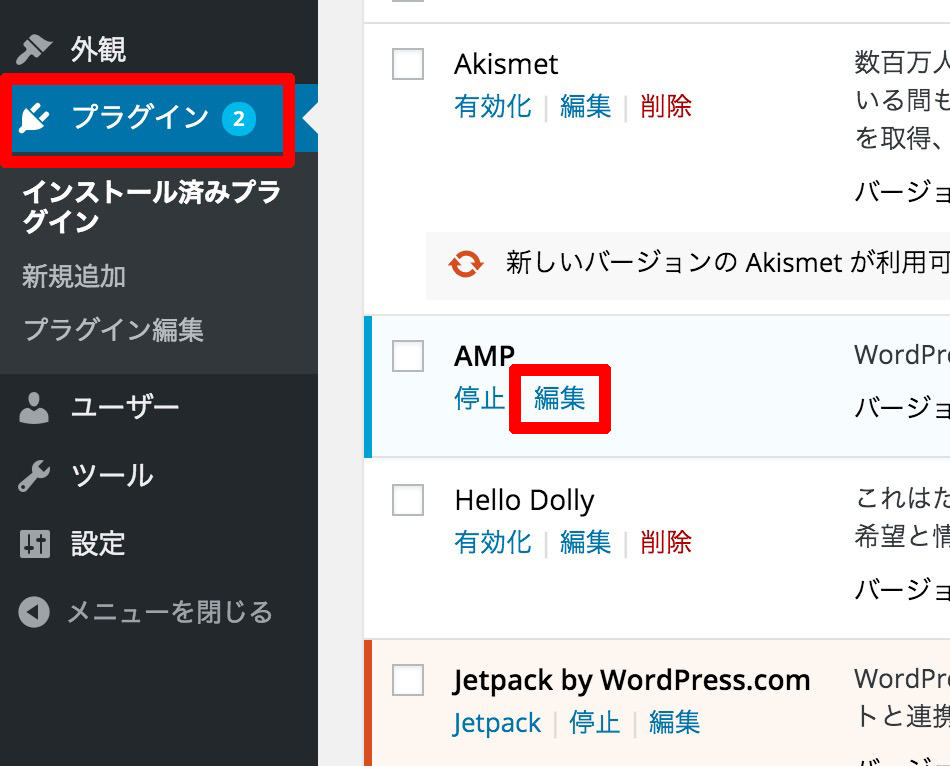Click the plugin update count badge 2
The width and height of the screenshot is (950, 766).
[x=239, y=119]
